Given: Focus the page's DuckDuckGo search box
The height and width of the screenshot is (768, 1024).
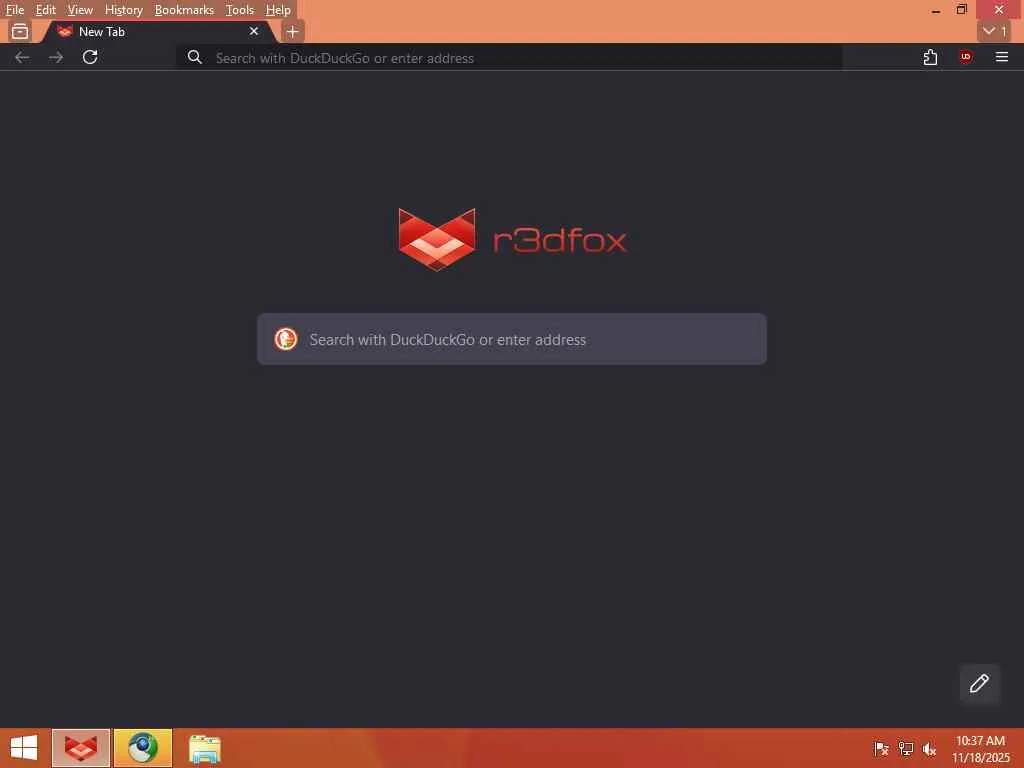Looking at the screenshot, I should [x=512, y=339].
